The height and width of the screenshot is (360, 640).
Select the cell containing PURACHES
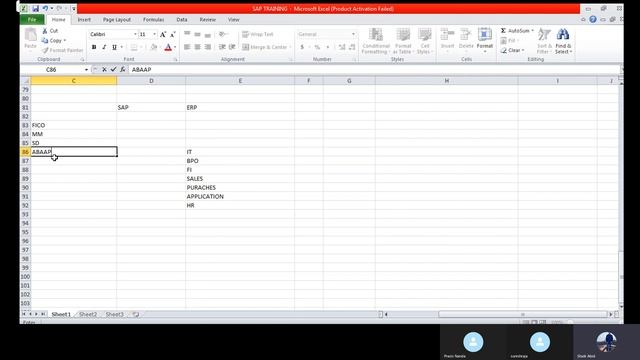pyautogui.click(x=240, y=187)
